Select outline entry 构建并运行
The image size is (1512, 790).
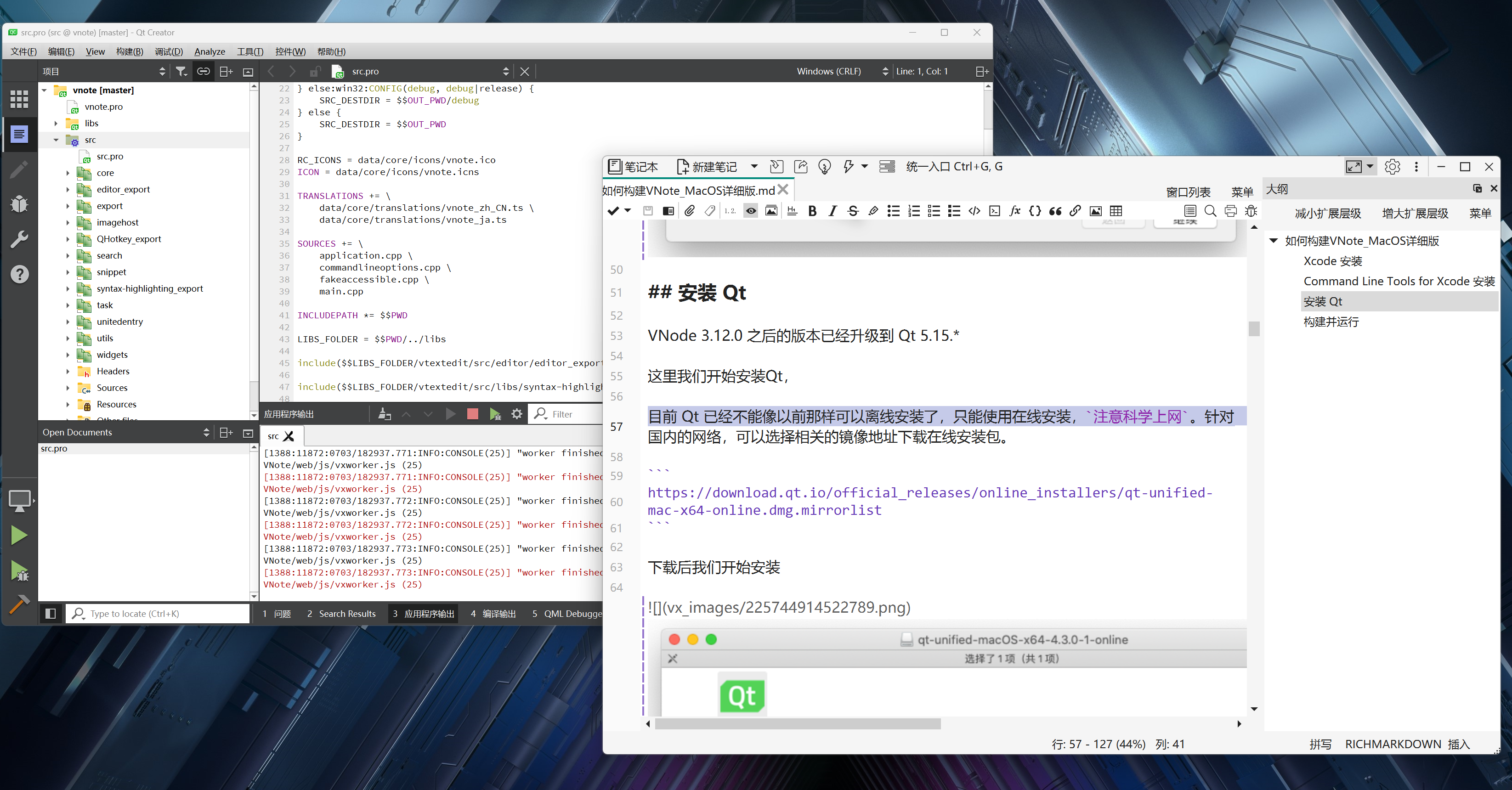coord(1331,322)
